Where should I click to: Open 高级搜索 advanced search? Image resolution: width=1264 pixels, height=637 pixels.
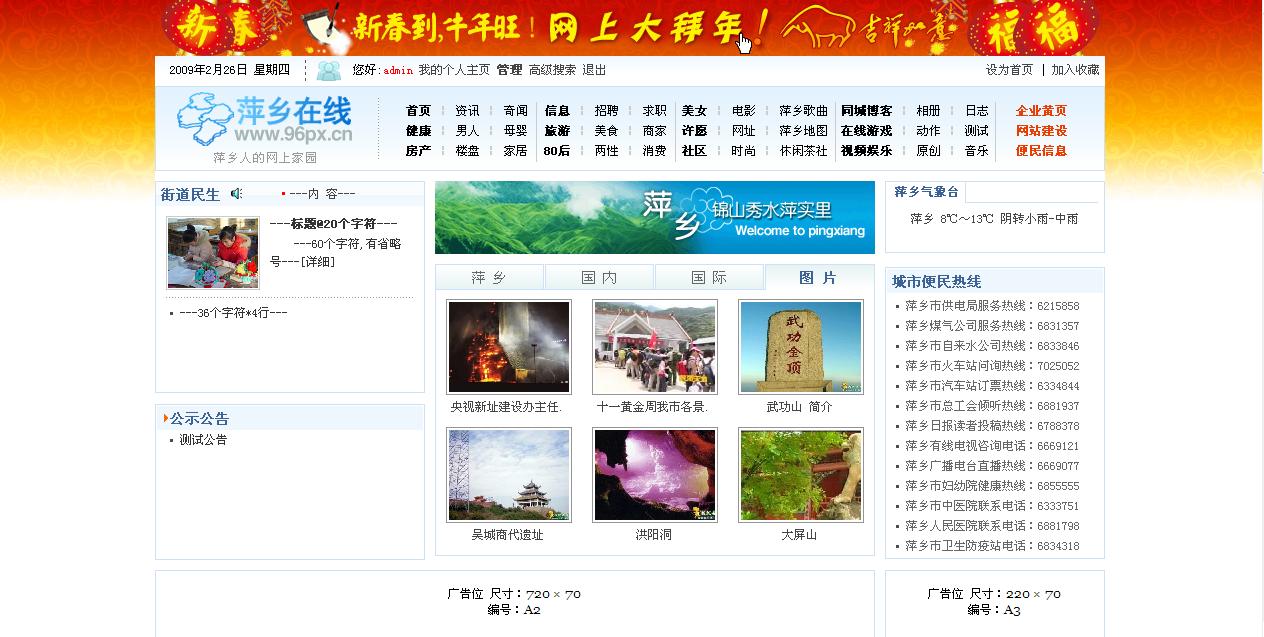coord(553,70)
